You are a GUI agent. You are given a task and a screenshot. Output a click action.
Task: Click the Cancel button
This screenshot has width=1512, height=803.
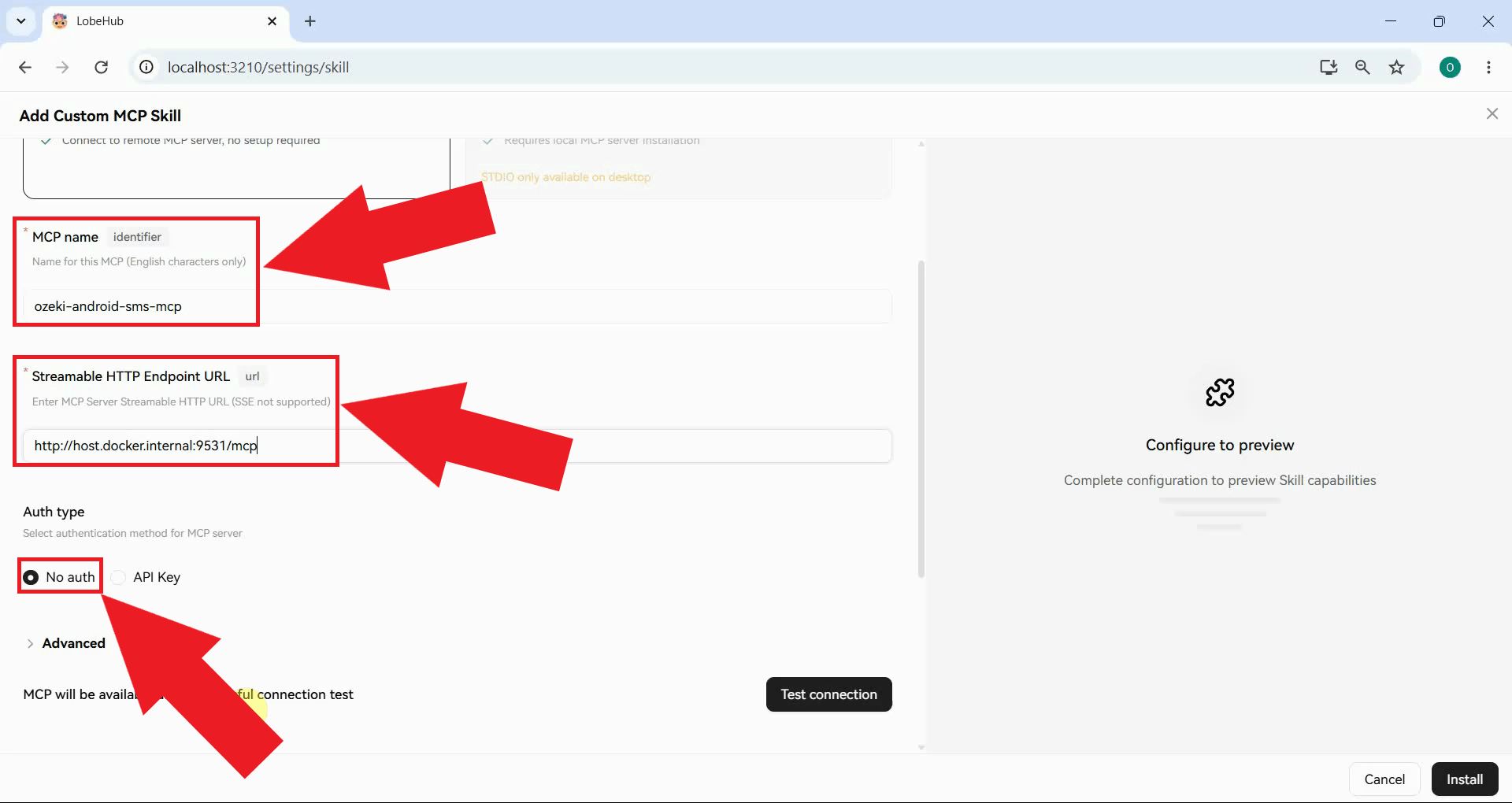click(x=1384, y=779)
